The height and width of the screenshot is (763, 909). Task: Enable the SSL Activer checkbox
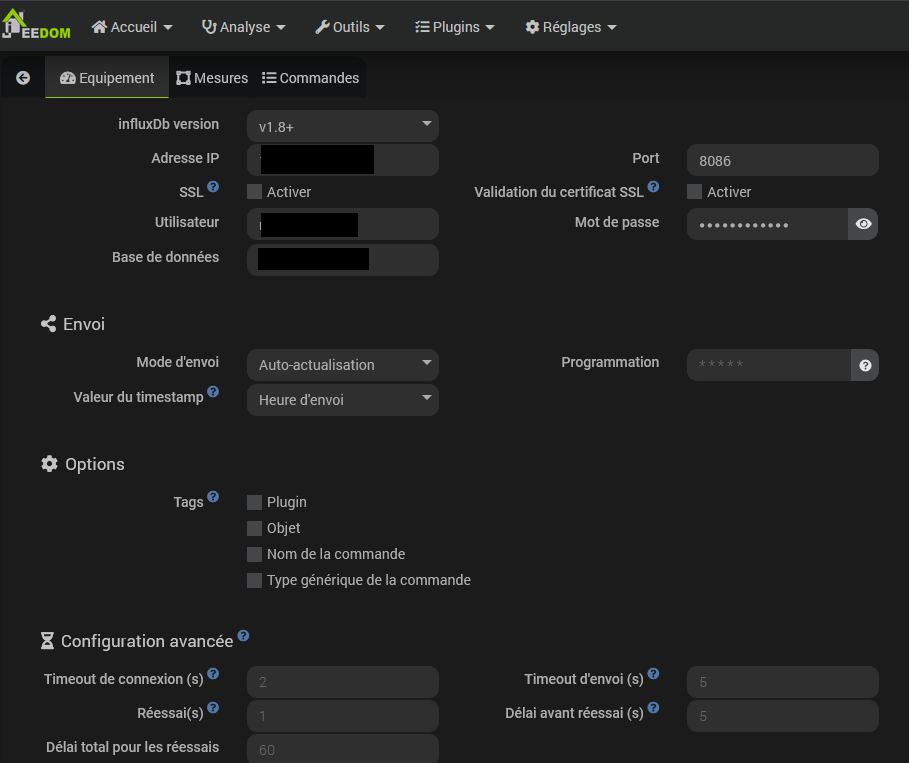[254, 192]
